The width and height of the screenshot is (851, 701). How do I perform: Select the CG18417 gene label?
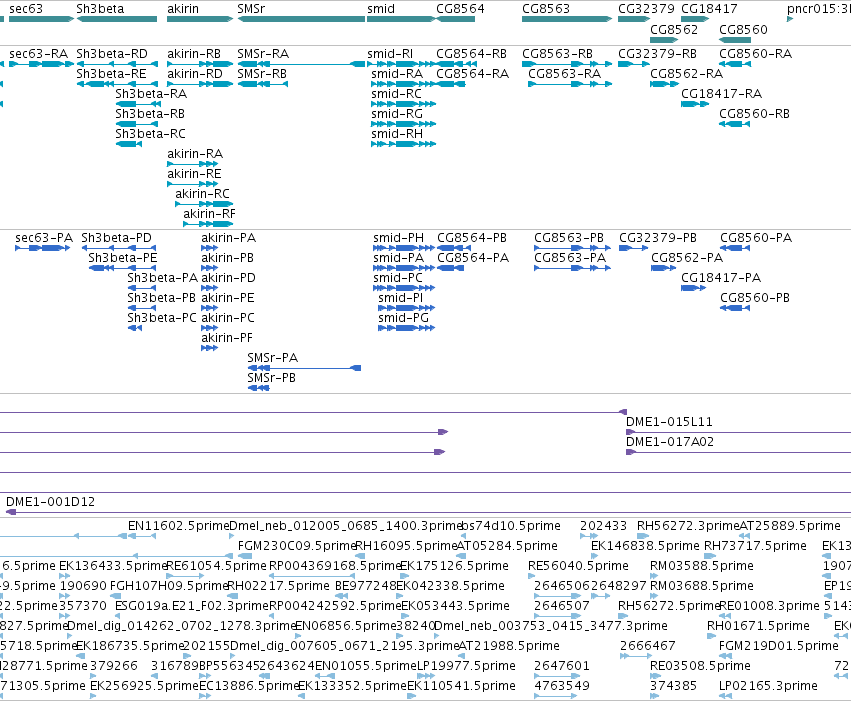(x=709, y=9)
